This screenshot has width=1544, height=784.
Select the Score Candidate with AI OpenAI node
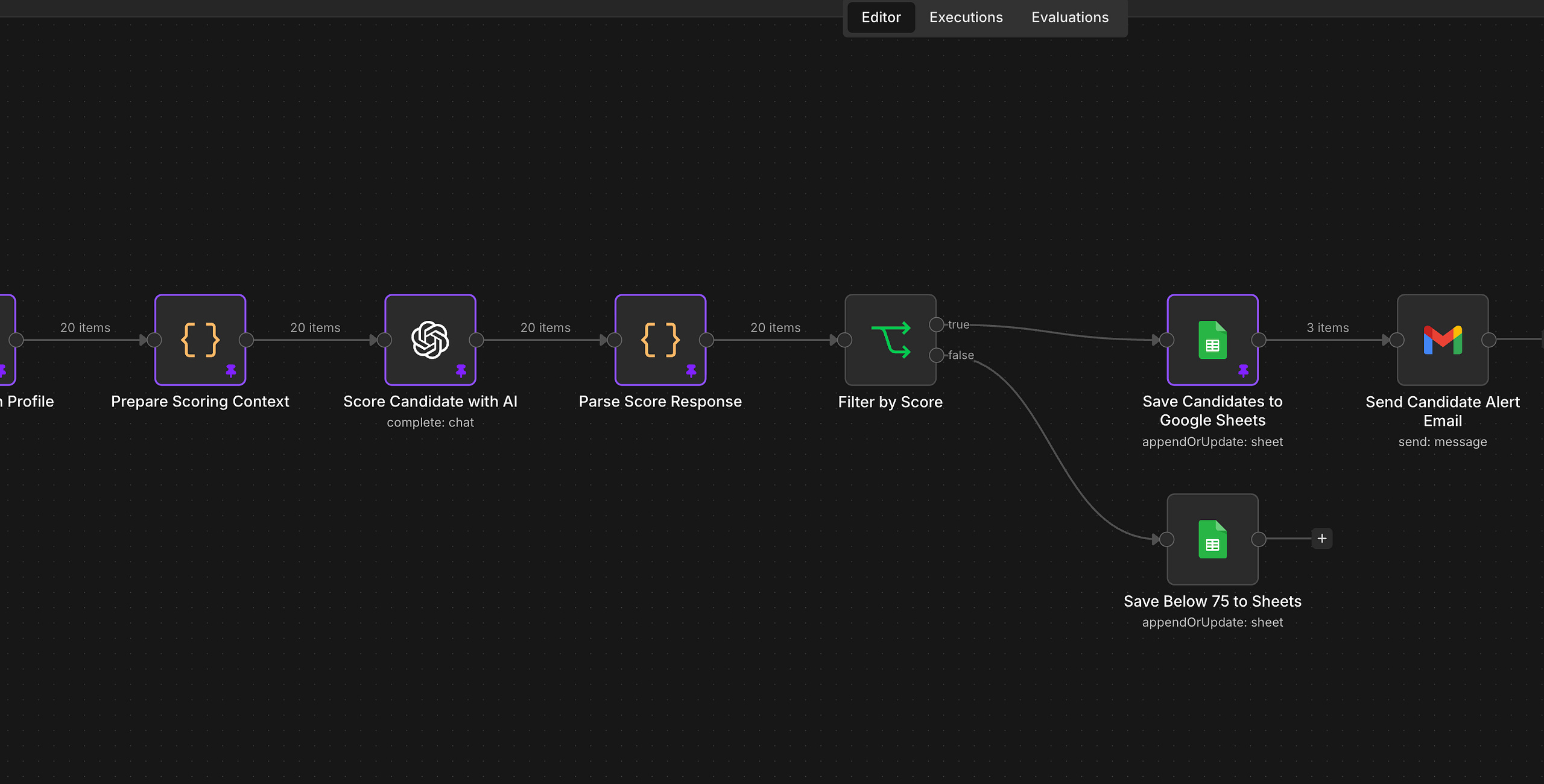(x=430, y=340)
